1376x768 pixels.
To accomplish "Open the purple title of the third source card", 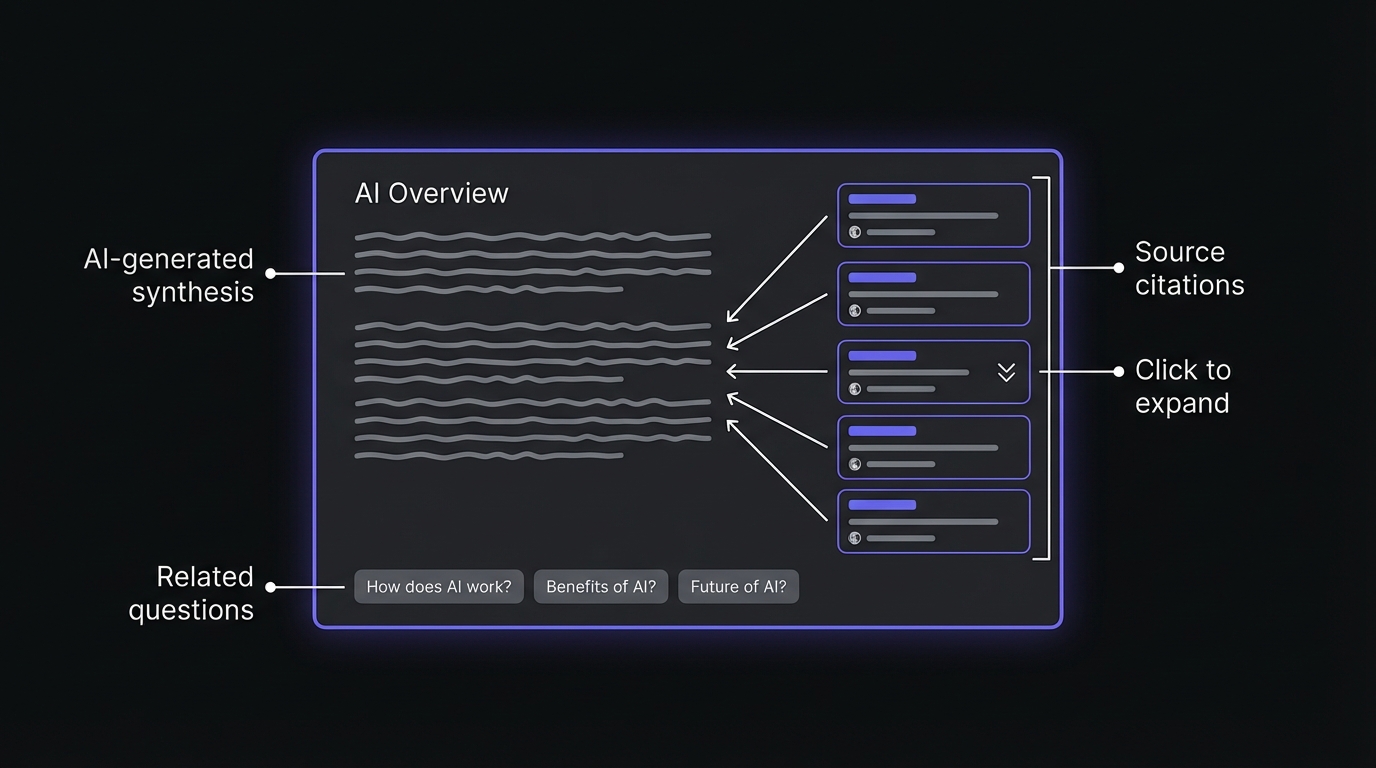I will point(882,356).
